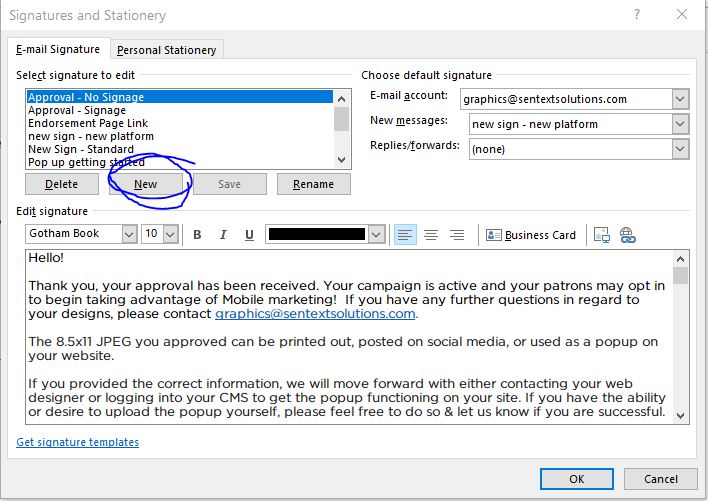This screenshot has width=708, height=501.
Task: Open the Gotham Book font dropdown
Action: [129, 234]
